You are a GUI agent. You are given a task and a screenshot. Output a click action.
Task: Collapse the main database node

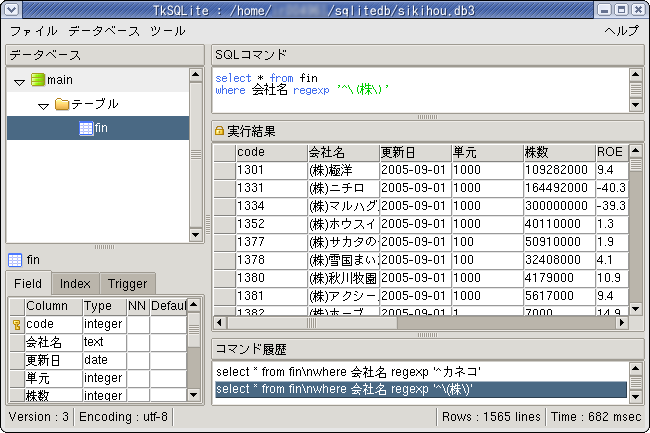(20, 80)
